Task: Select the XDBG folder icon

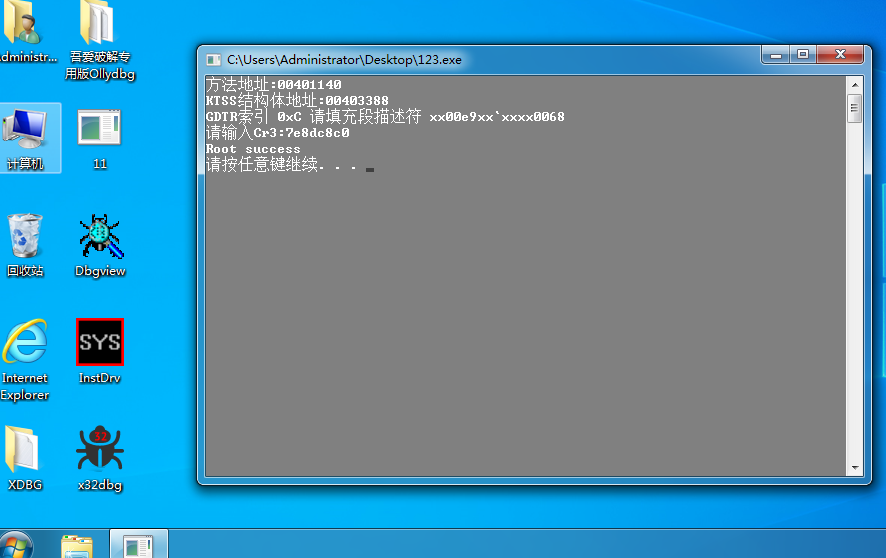Action: (24, 459)
